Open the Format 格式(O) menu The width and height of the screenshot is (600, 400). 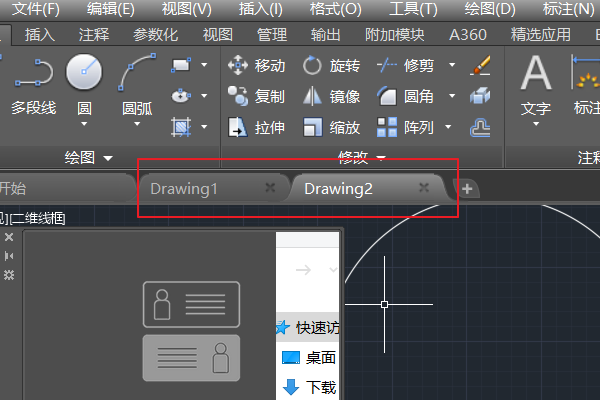pos(336,9)
